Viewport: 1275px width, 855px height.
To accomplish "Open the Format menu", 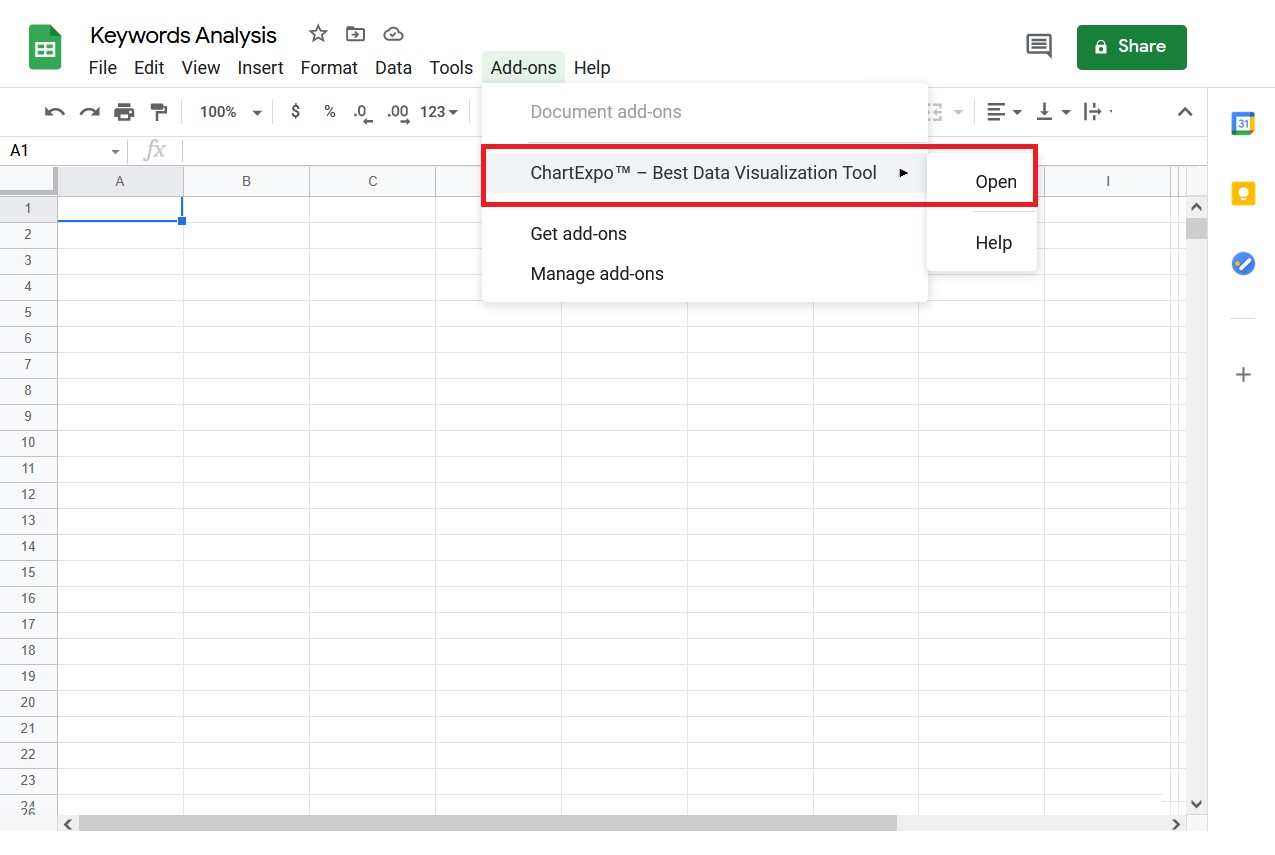I will pos(329,68).
